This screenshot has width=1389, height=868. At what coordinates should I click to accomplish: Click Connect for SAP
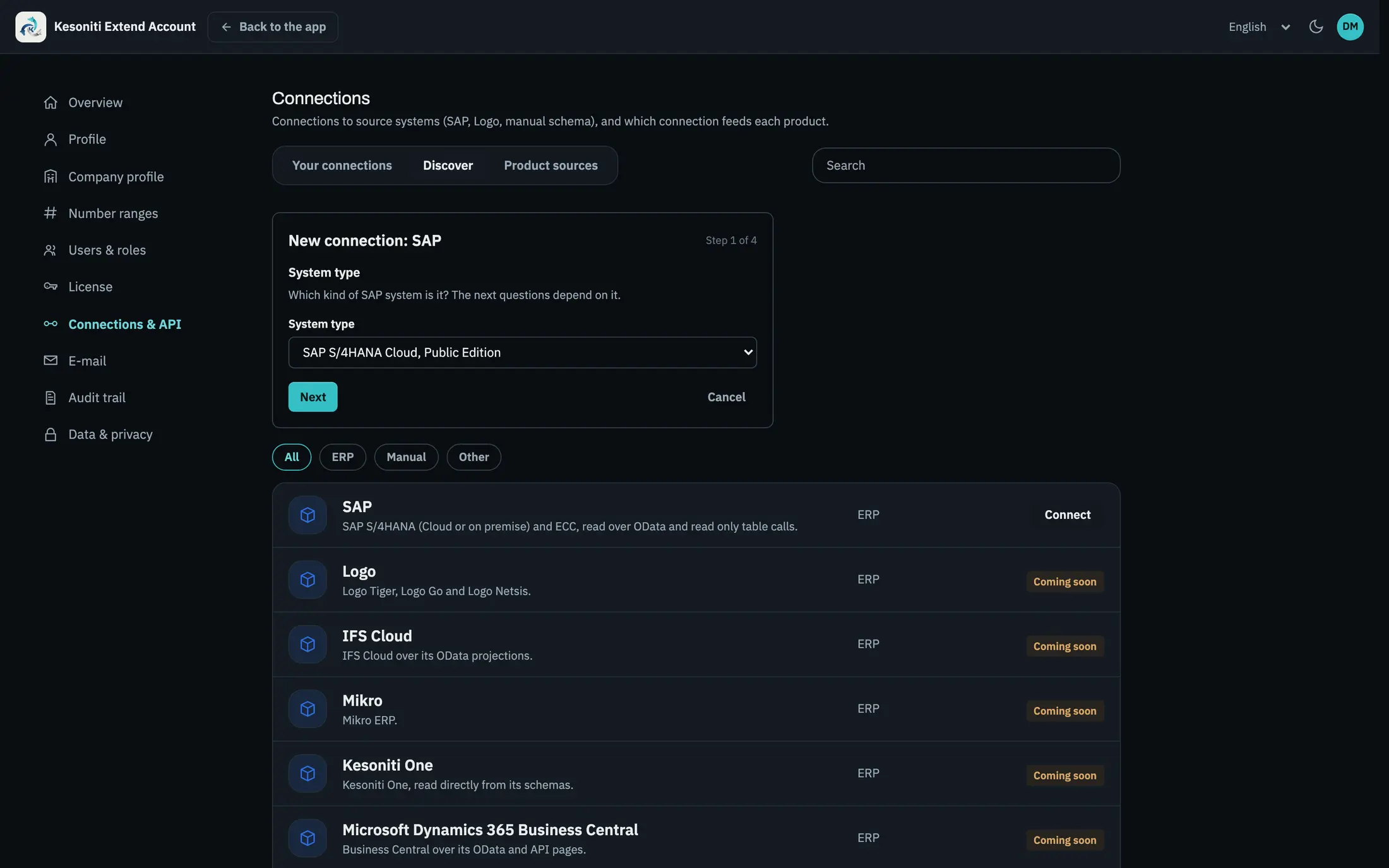[1067, 515]
